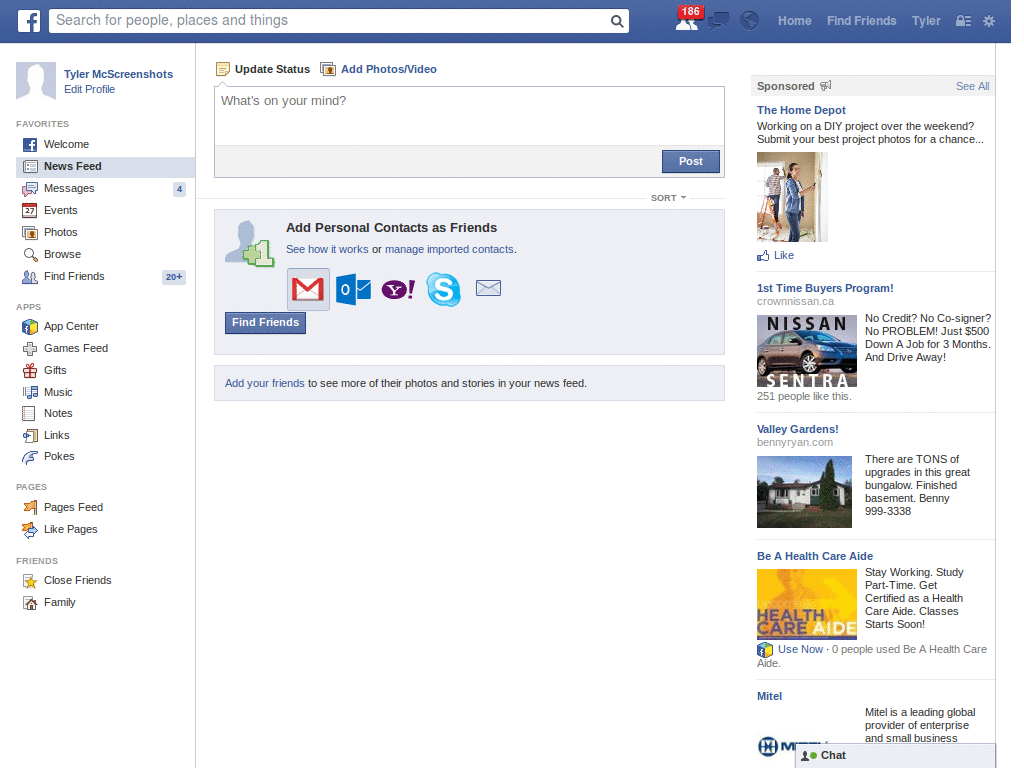1024x768 pixels.
Task: Click the search magnifier icon
Action: (616, 21)
